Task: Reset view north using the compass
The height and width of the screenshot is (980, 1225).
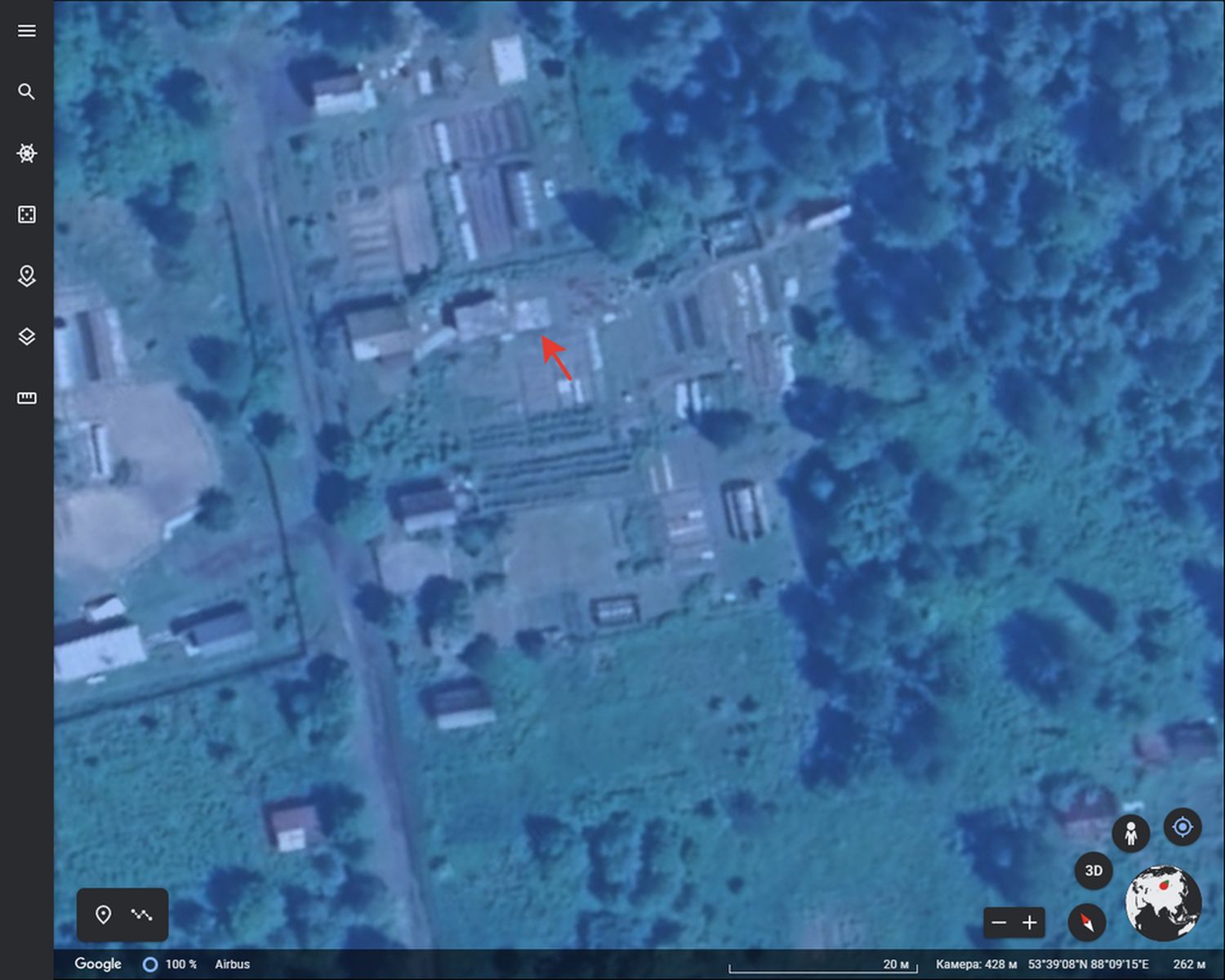Action: coord(1086,923)
